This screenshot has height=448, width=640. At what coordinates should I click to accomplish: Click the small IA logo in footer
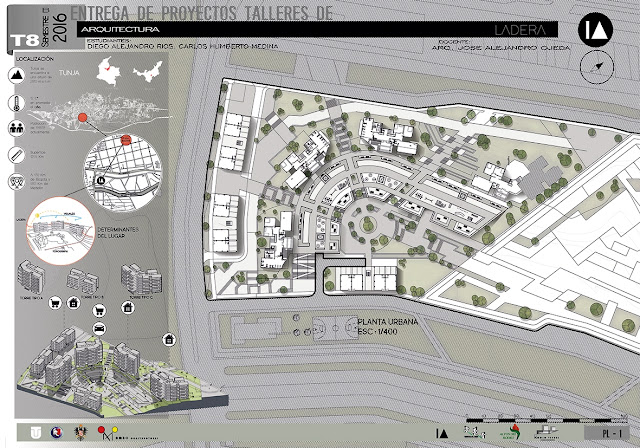(x=442, y=433)
